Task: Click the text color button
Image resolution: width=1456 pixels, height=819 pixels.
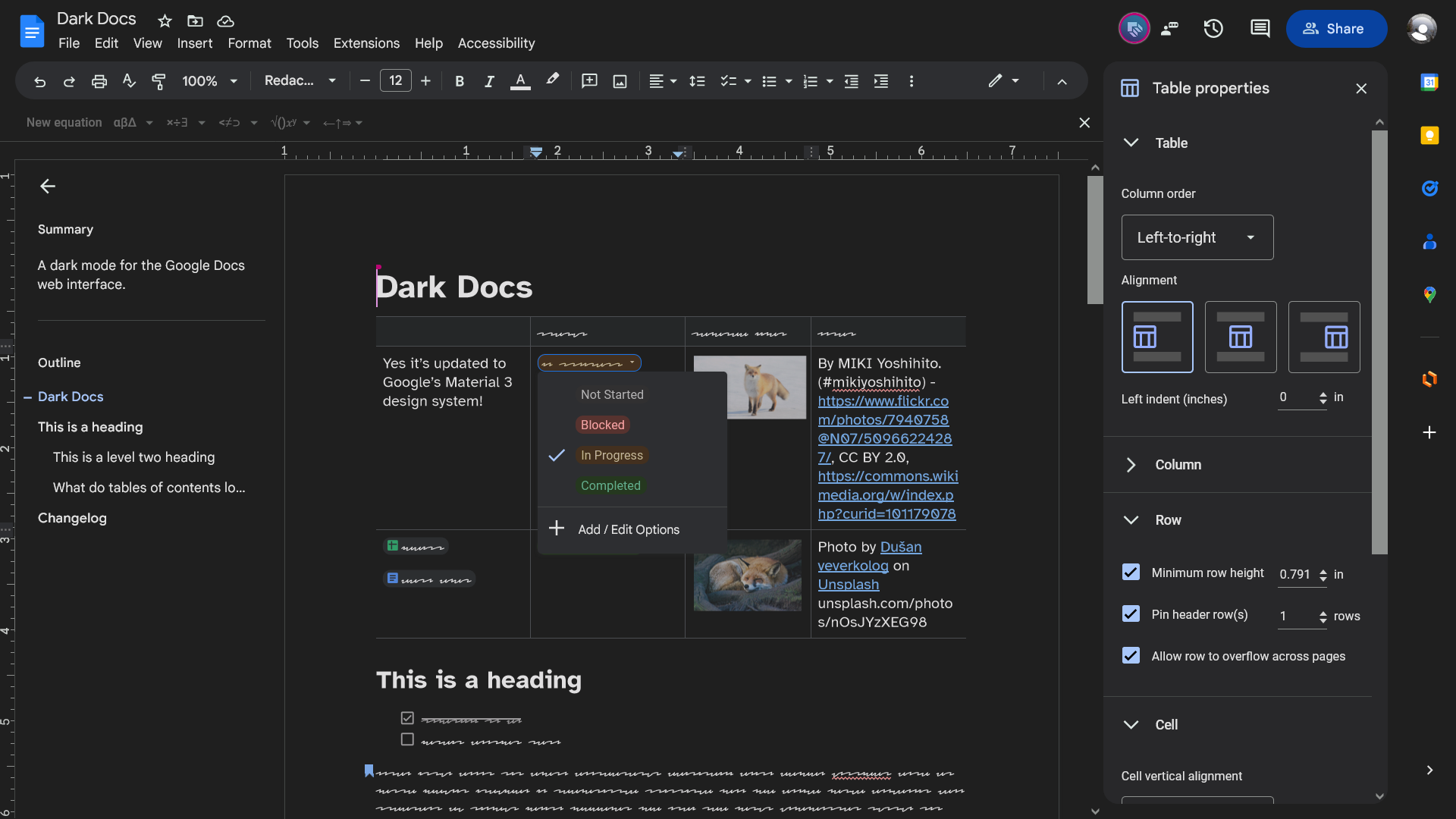Action: click(520, 81)
